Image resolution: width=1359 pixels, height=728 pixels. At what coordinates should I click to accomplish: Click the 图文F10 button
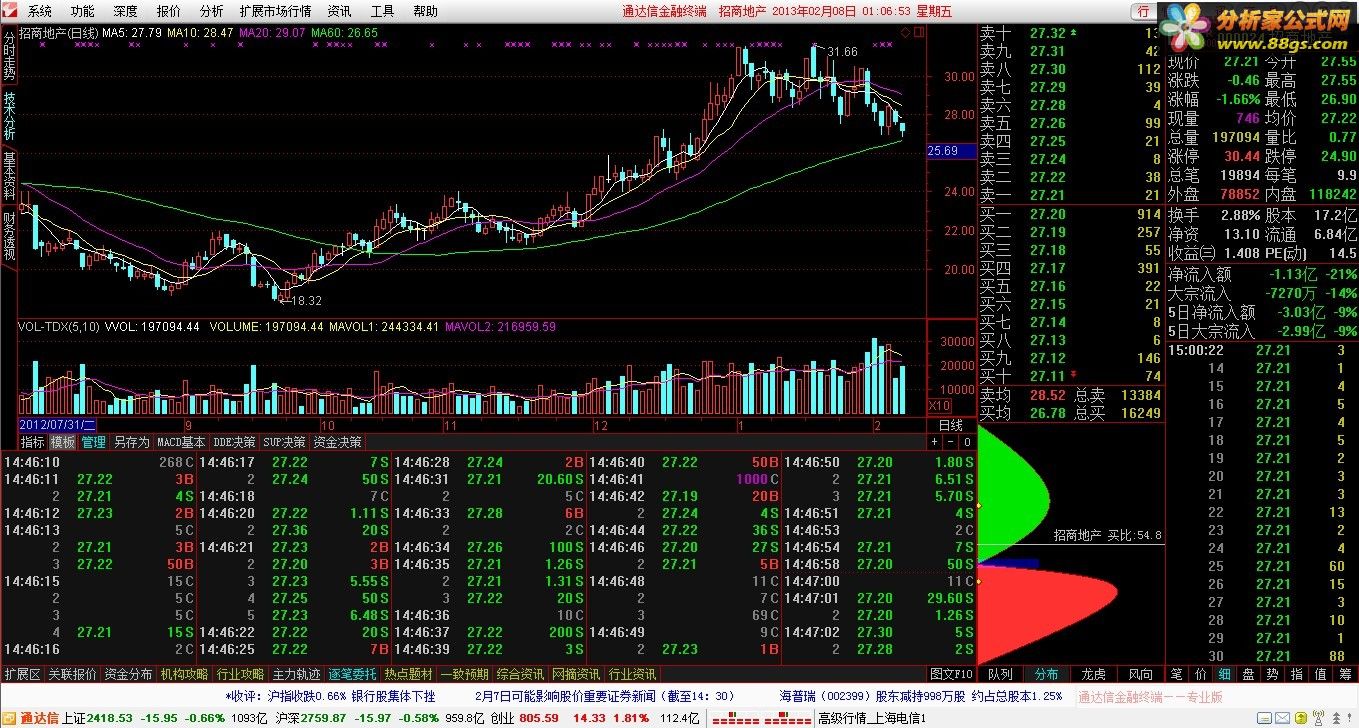(x=951, y=674)
